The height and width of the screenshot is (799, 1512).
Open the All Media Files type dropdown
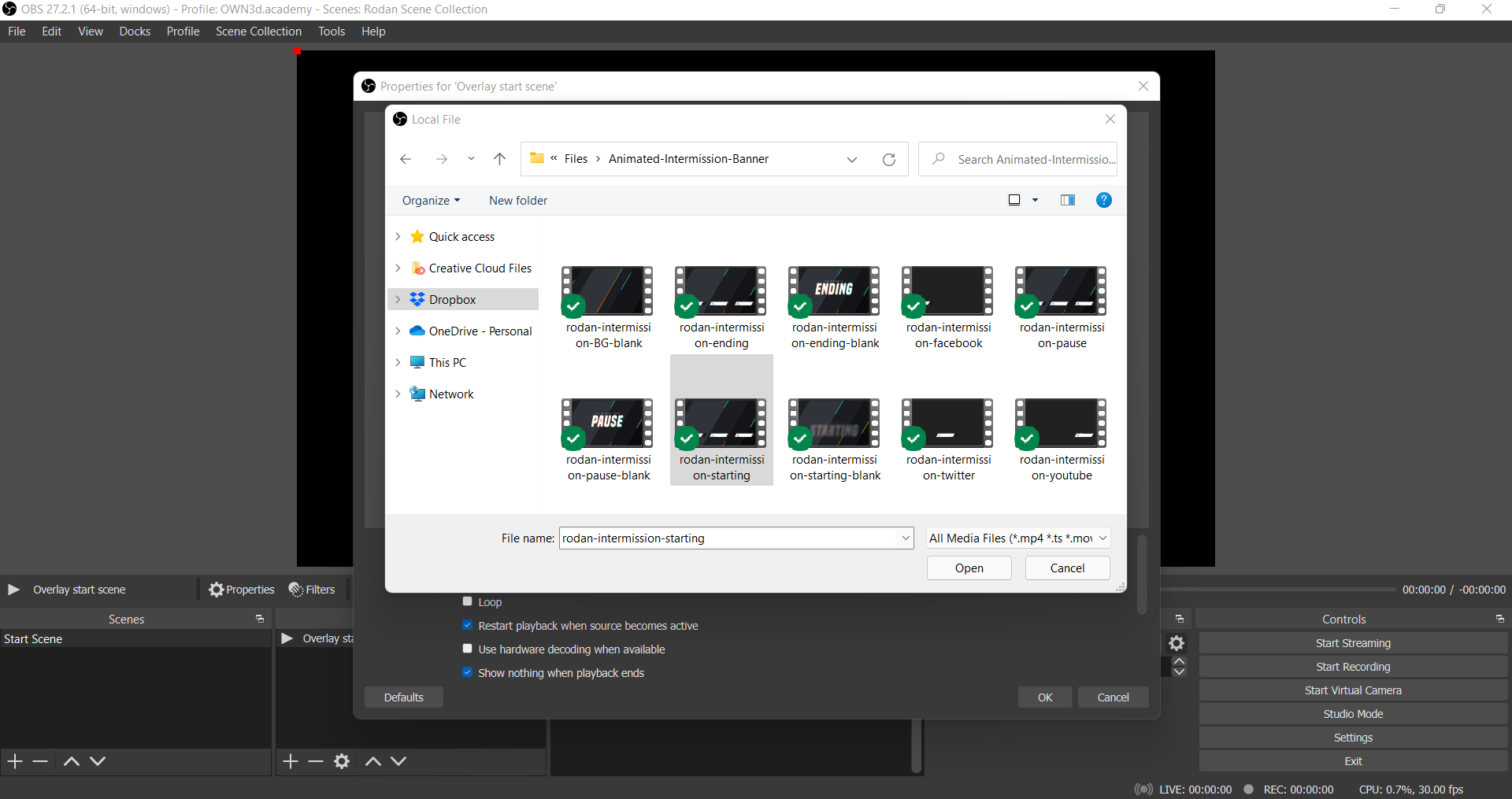pos(1018,538)
